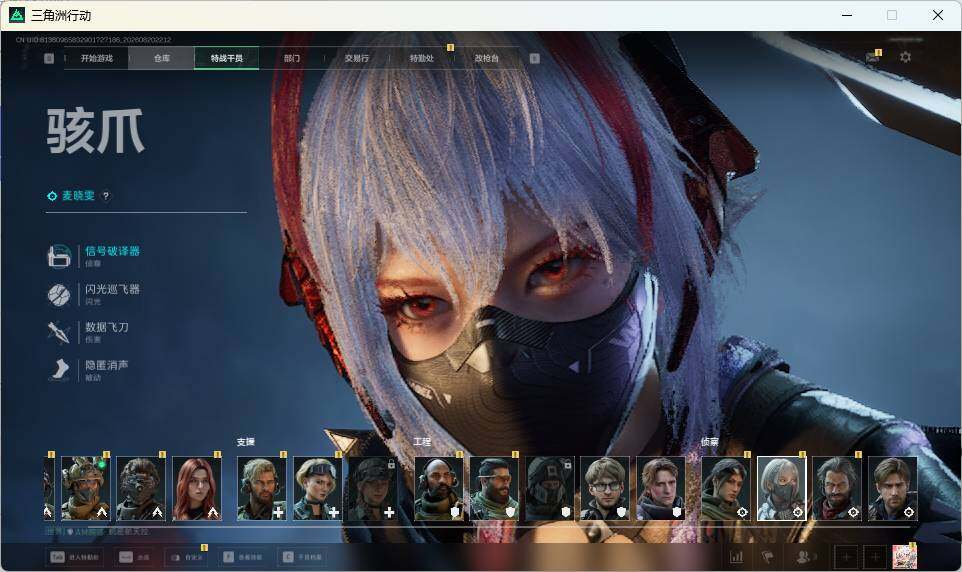Click the 侦察 category label
962x572 pixels.
(710, 442)
